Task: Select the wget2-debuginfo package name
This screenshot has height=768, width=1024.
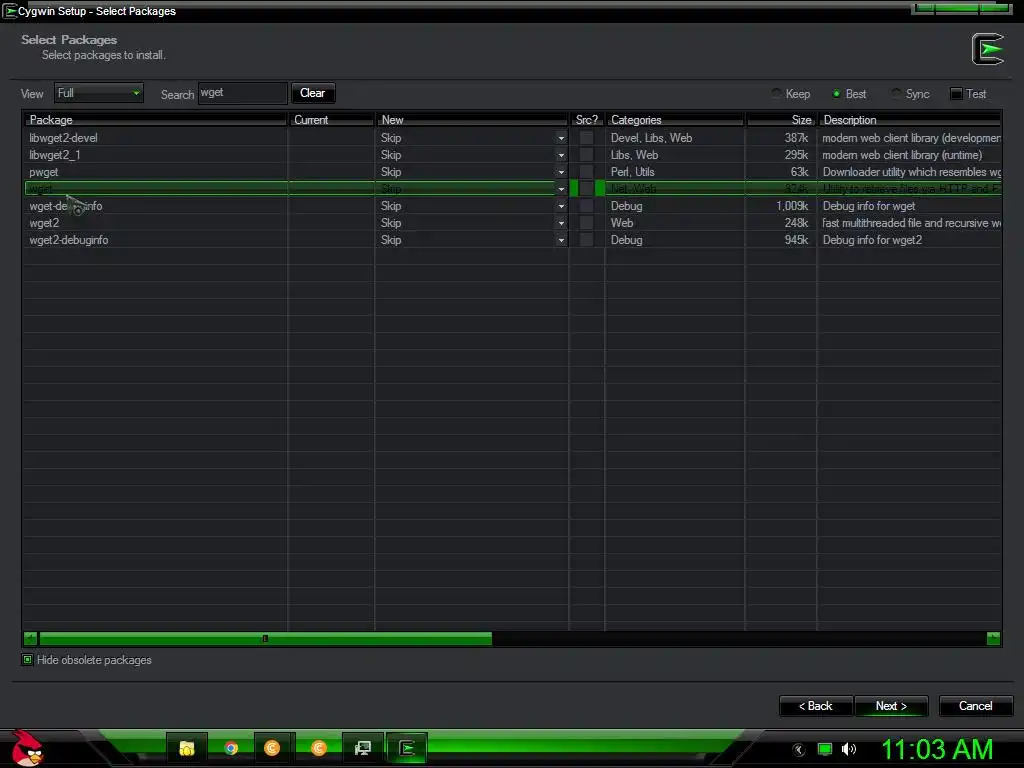Action: point(69,240)
